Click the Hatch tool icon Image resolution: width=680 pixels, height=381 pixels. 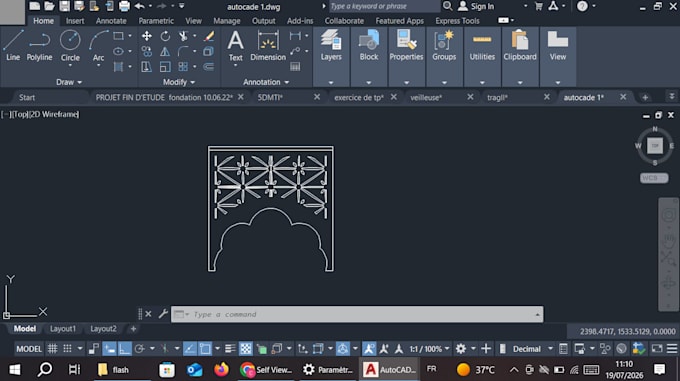(118, 67)
